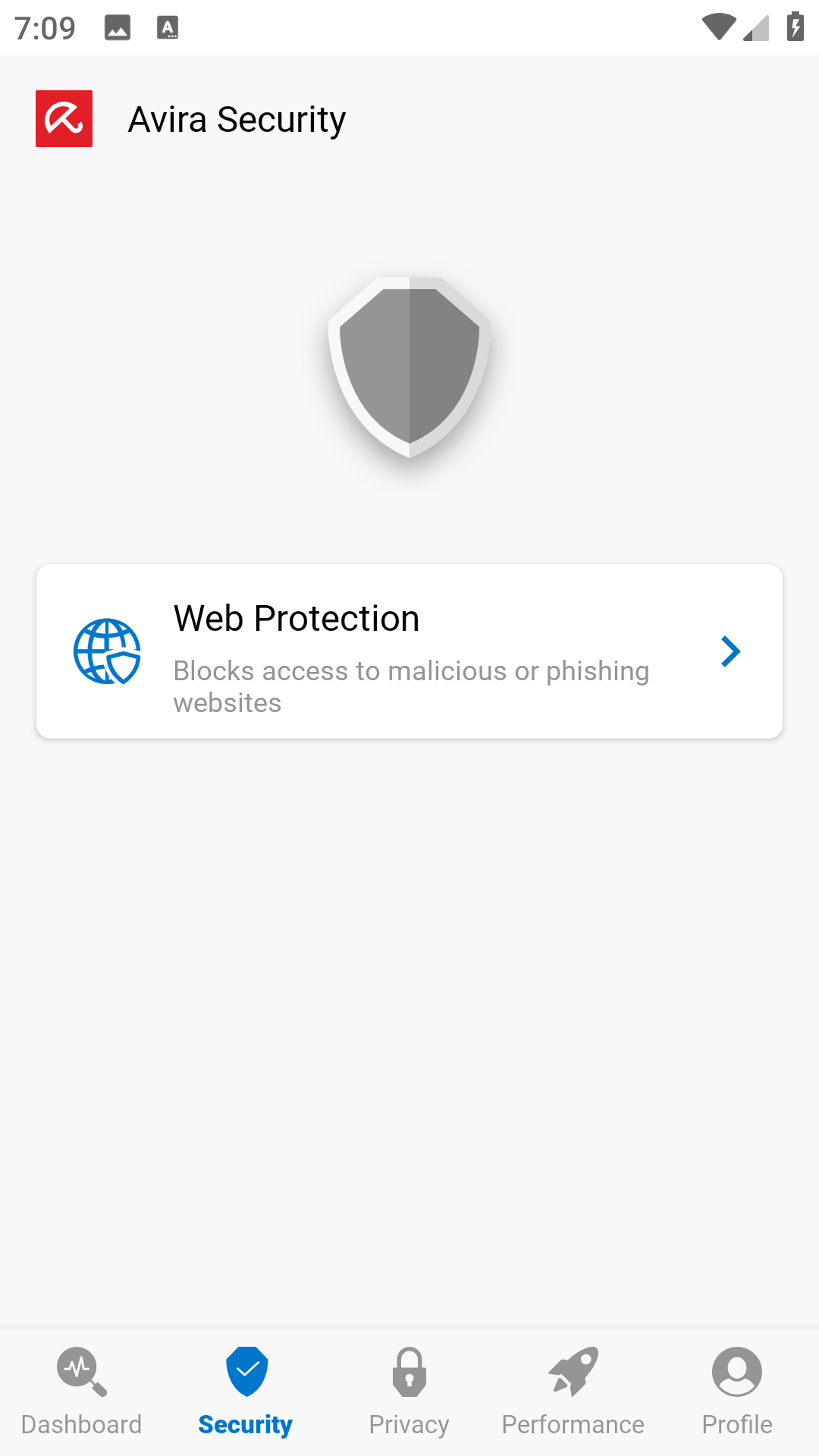Go to the Privacy tab label
This screenshot has height=1456, width=819.
tap(409, 1424)
